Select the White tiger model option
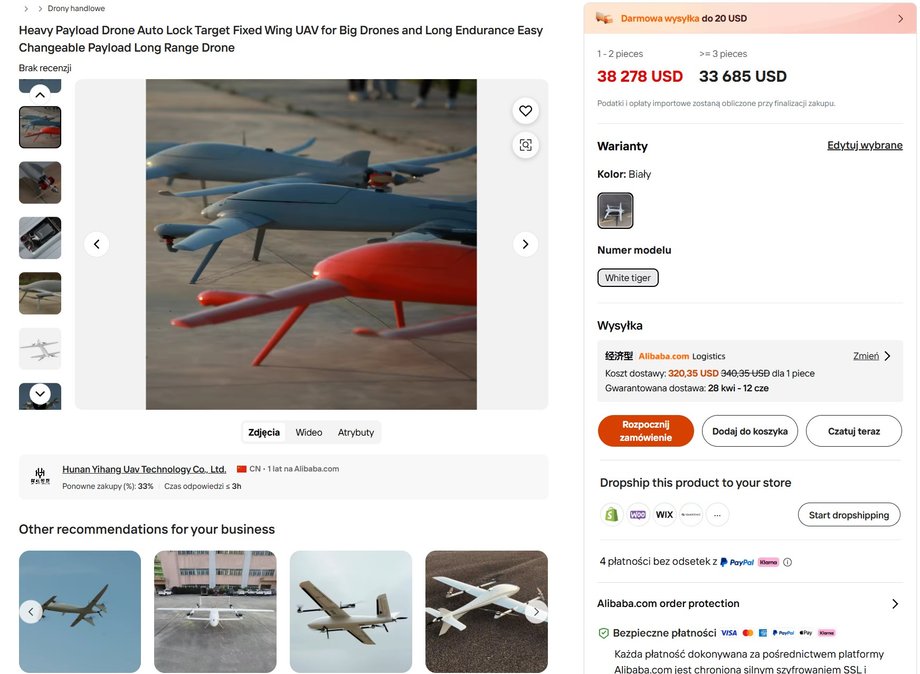Image resolution: width=920 pixels, height=674 pixels. pyautogui.click(x=627, y=277)
